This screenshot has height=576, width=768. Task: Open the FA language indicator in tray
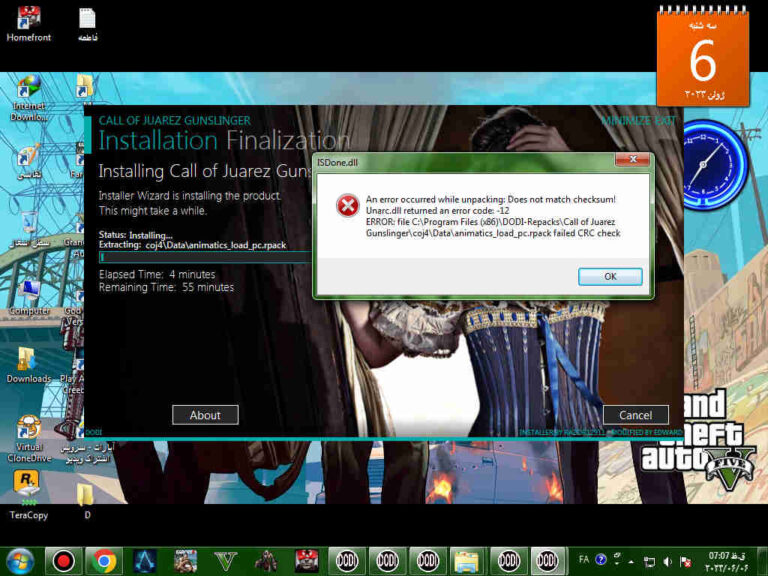tap(584, 560)
